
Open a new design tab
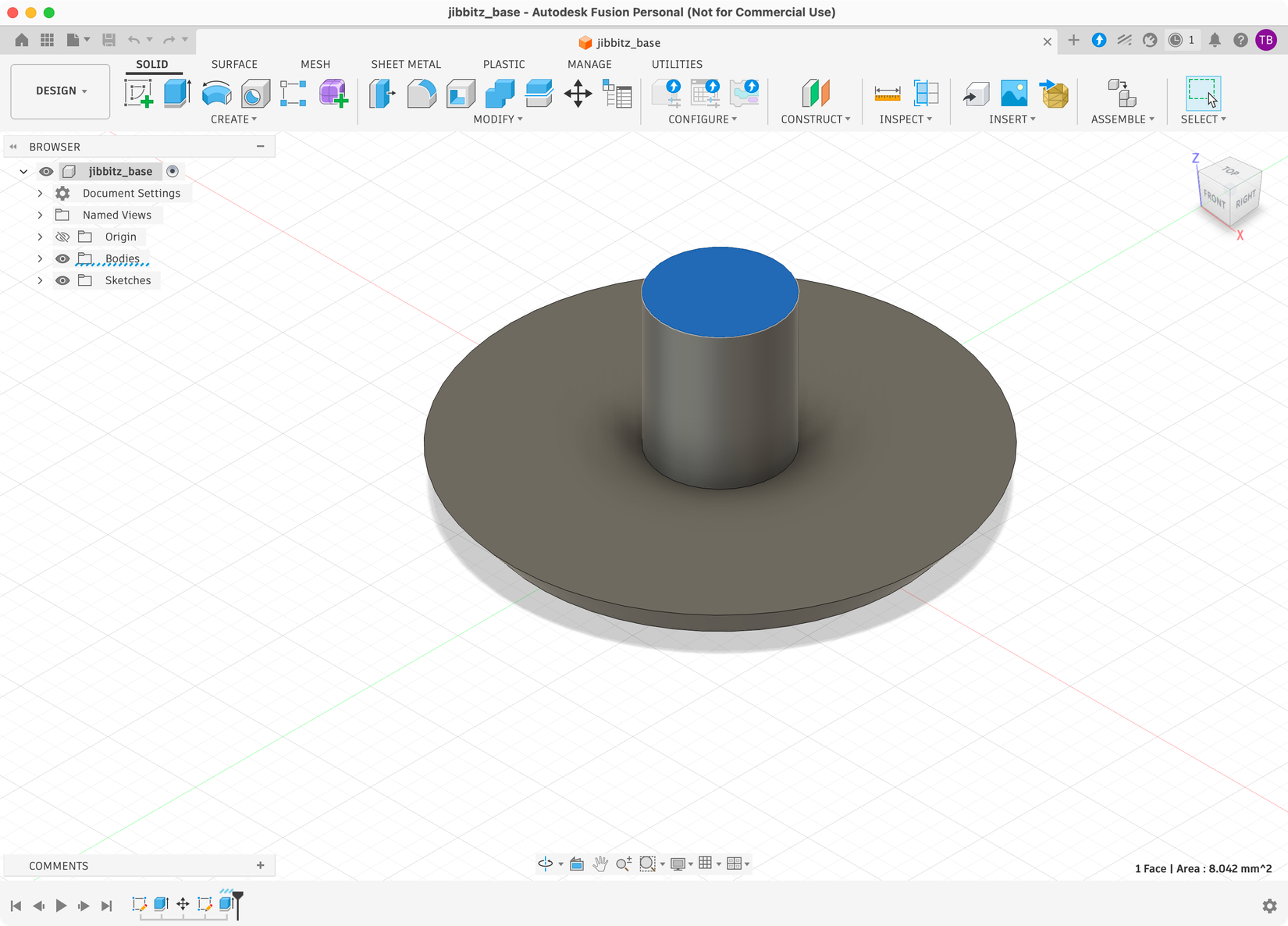click(1073, 41)
